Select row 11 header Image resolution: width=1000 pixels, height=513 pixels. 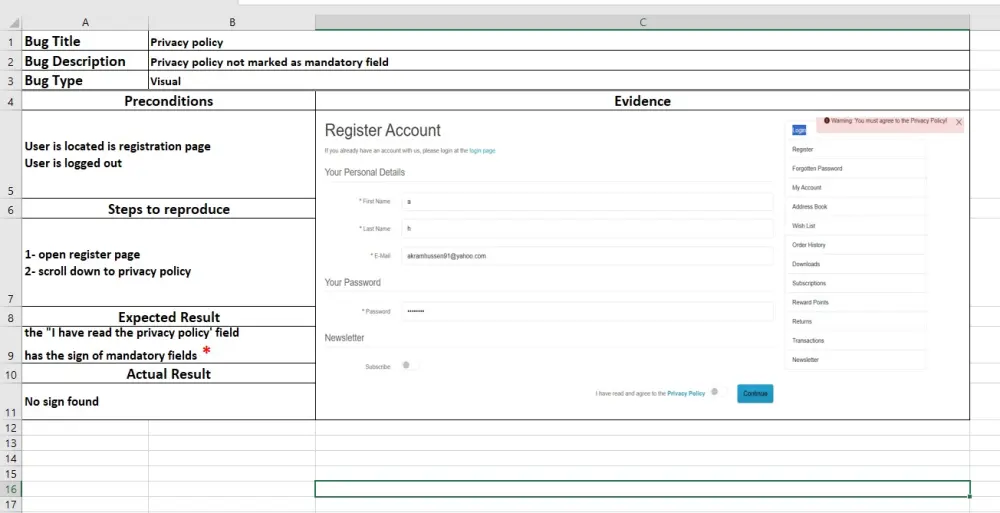[x=11, y=401]
